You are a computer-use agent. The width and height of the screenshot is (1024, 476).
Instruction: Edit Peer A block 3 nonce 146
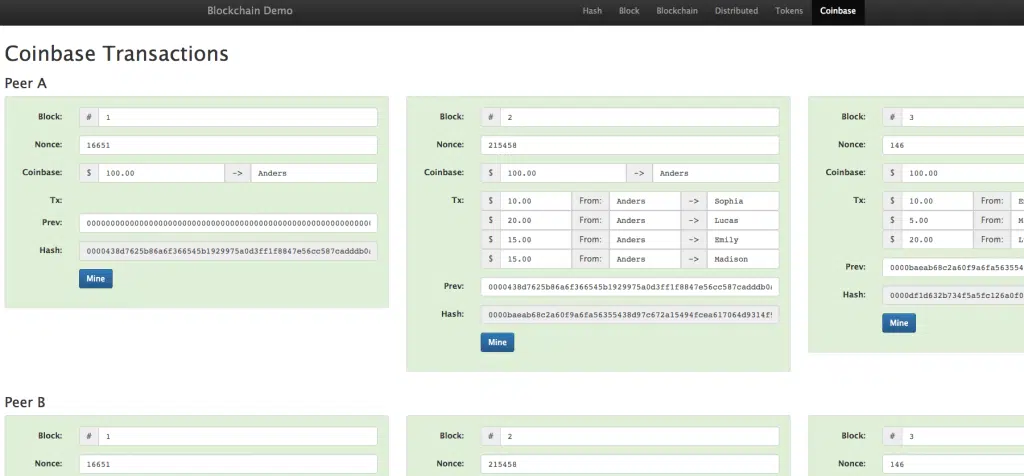tap(953, 145)
